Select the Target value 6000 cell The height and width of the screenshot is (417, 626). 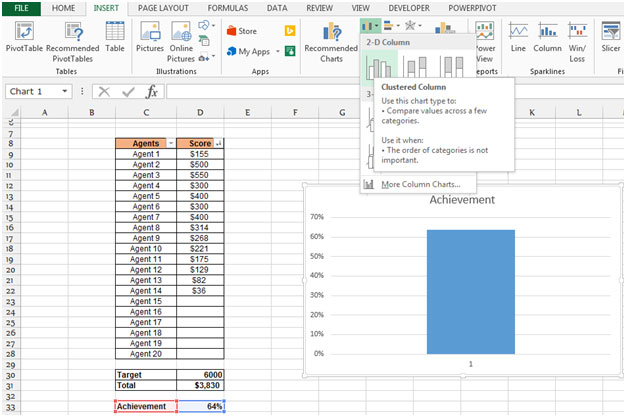point(200,375)
